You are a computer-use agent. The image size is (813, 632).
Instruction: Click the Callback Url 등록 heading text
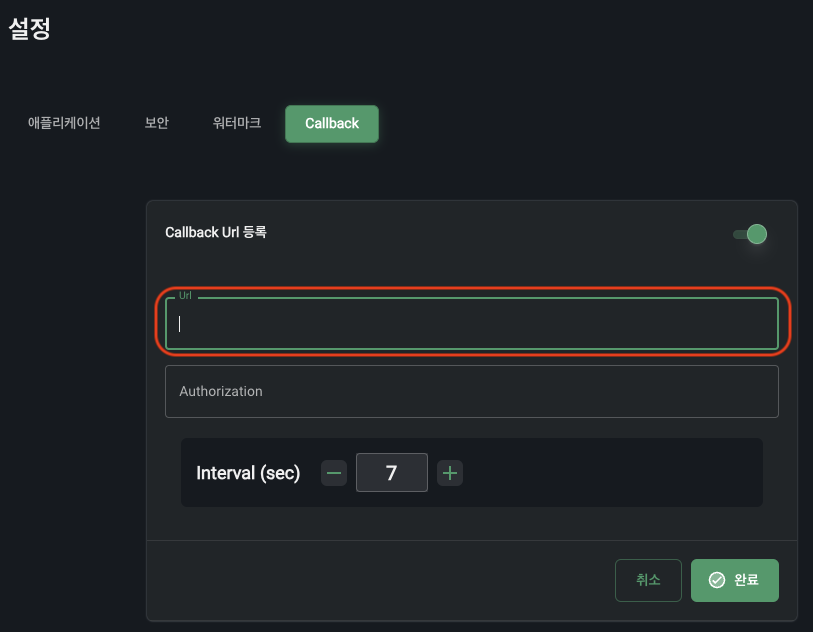click(216, 232)
